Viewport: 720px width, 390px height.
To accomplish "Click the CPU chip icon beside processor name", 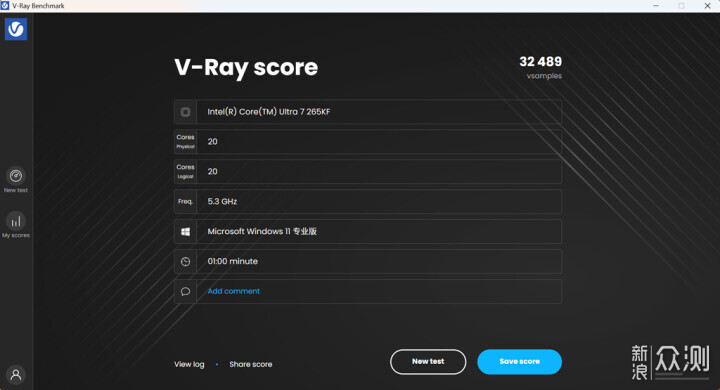I will (186, 112).
